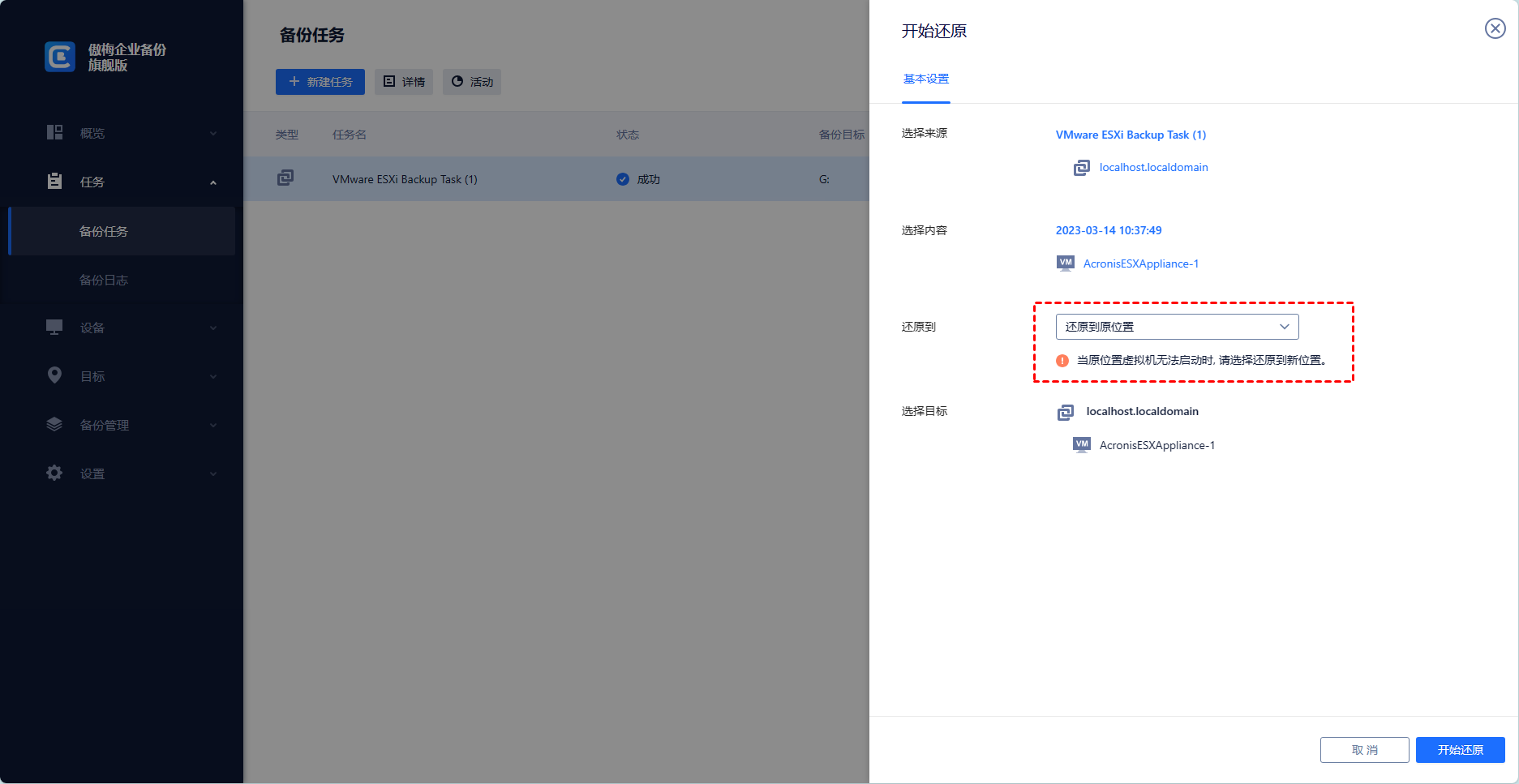Click the overview dashboard icon in sidebar
This screenshot has width=1519, height=784.
click(x=54, y=132)
